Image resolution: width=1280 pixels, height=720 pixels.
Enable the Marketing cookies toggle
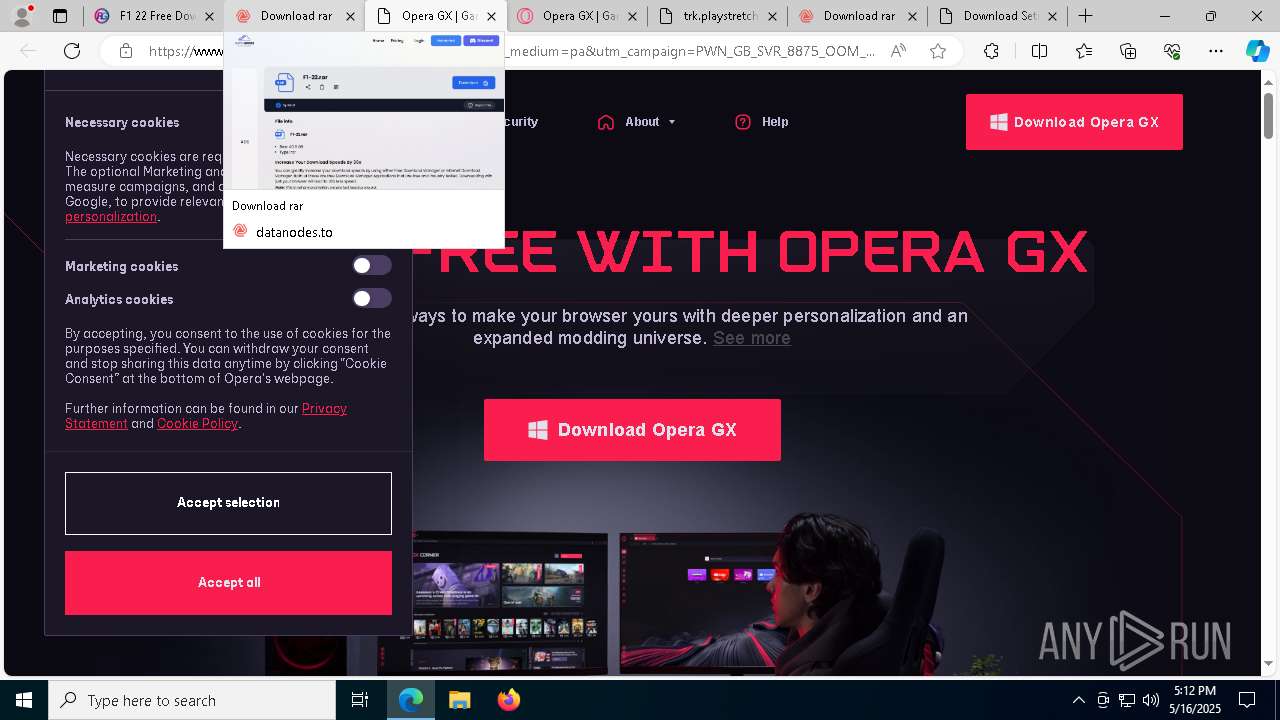click(371, 265)
